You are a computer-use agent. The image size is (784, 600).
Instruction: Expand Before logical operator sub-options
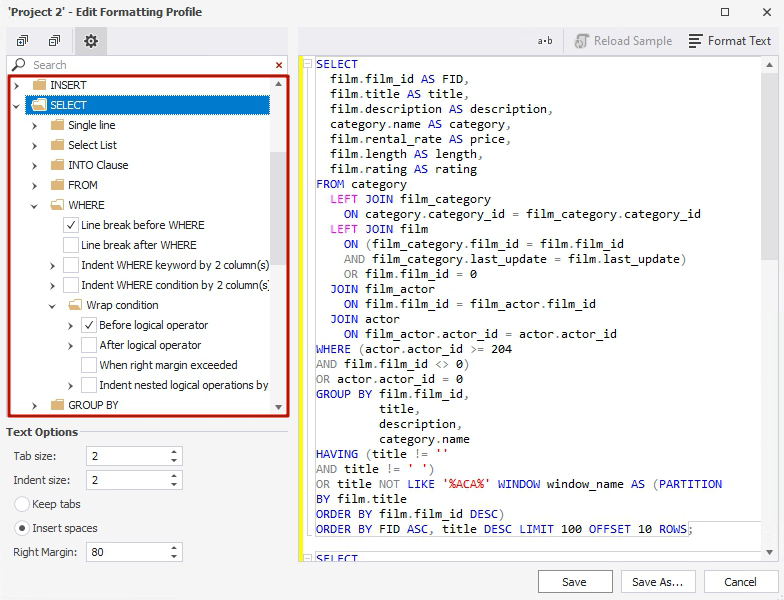[x=70, y=326]
